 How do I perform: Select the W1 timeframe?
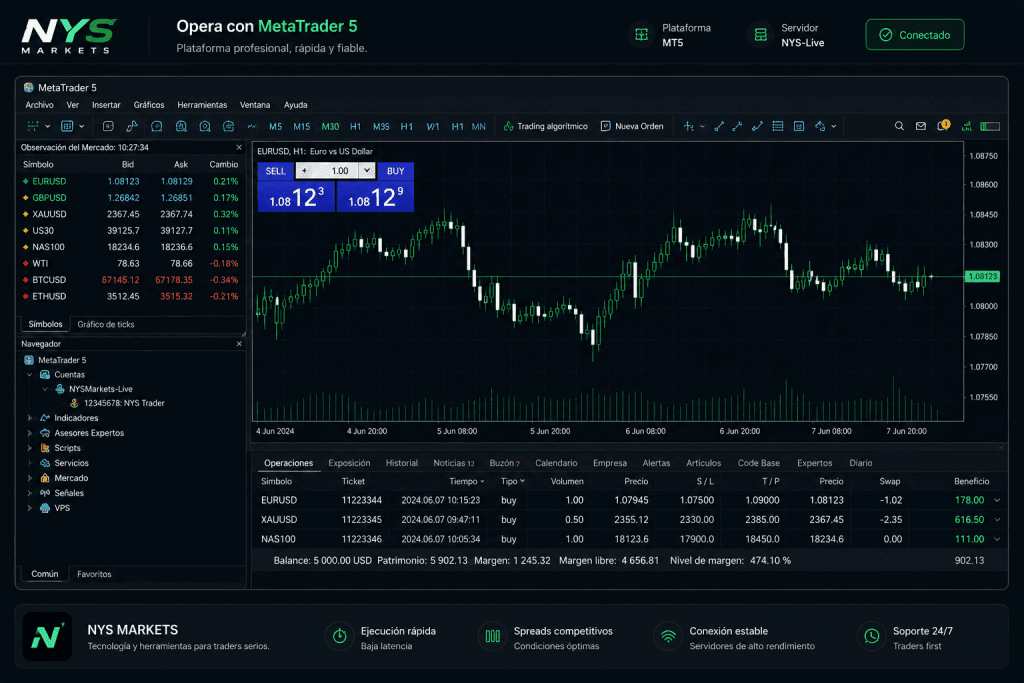433,127
